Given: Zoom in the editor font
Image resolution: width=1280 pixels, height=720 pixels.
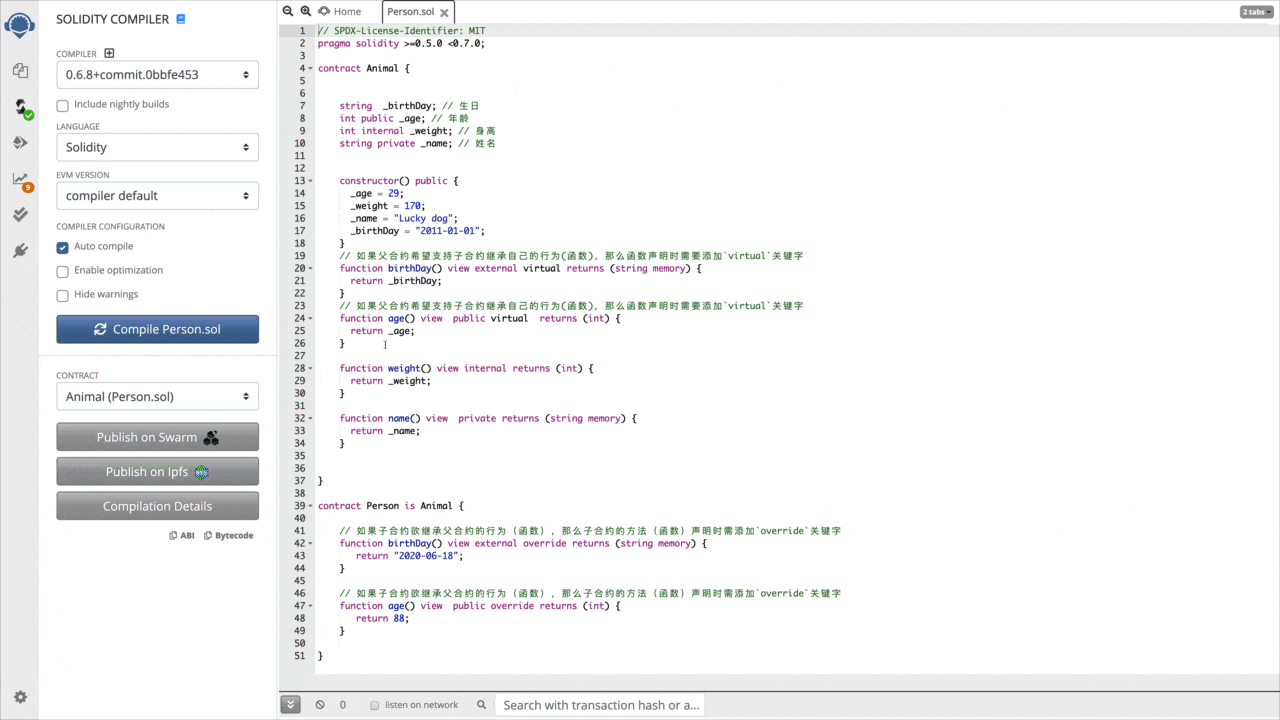Looking at the screenshot, I should click(306, 11).
